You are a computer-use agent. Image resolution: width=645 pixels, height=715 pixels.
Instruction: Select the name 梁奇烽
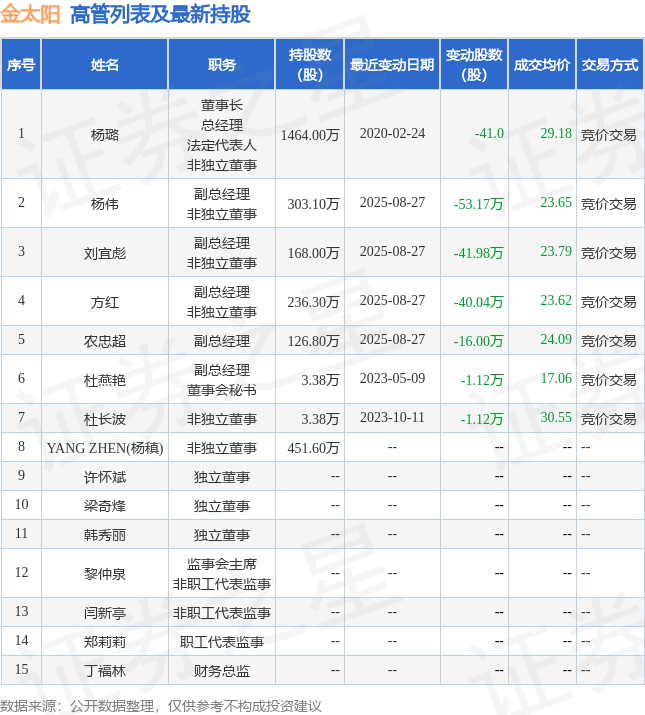104,506
